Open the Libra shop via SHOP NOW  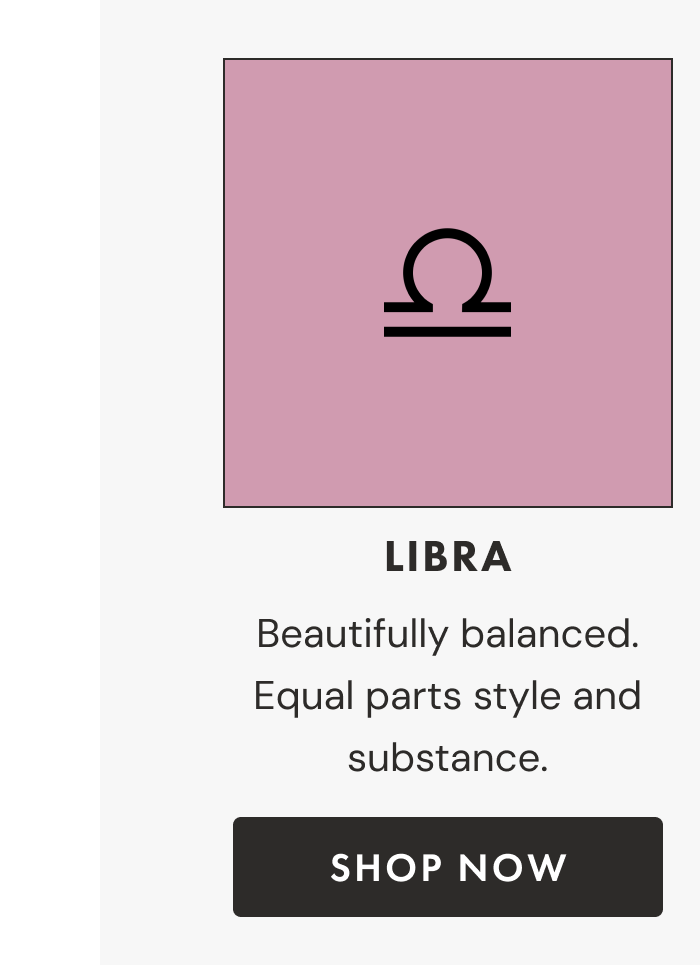click(448, 867)
